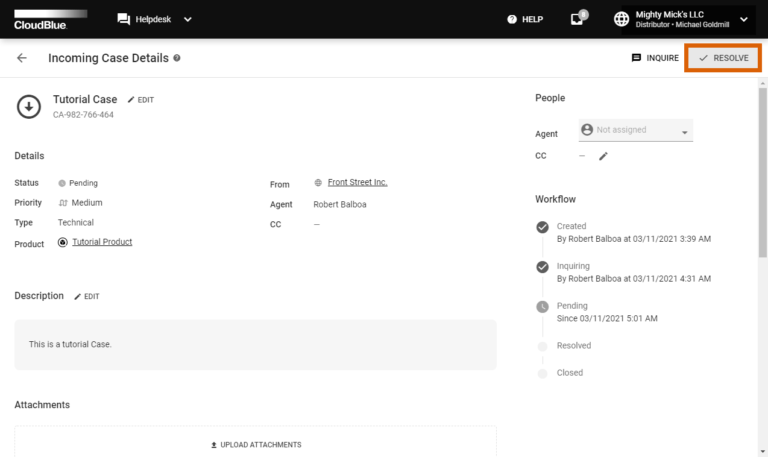Viewport: 768px width, 457px height.
Task: Click the RESOLVE button
Action: click(723, 58)
